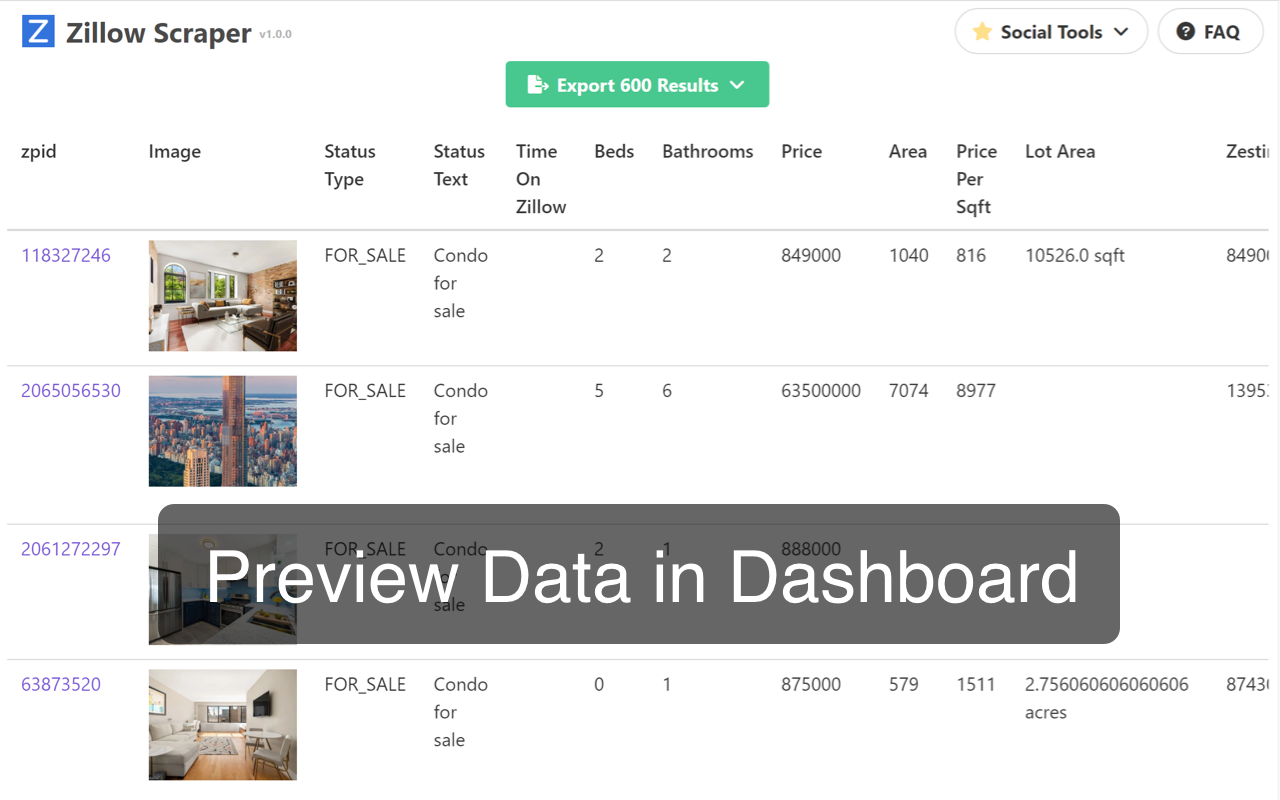Click the Time On Zillow column header
1280x800 pixels.
click(x=541, y=179)
